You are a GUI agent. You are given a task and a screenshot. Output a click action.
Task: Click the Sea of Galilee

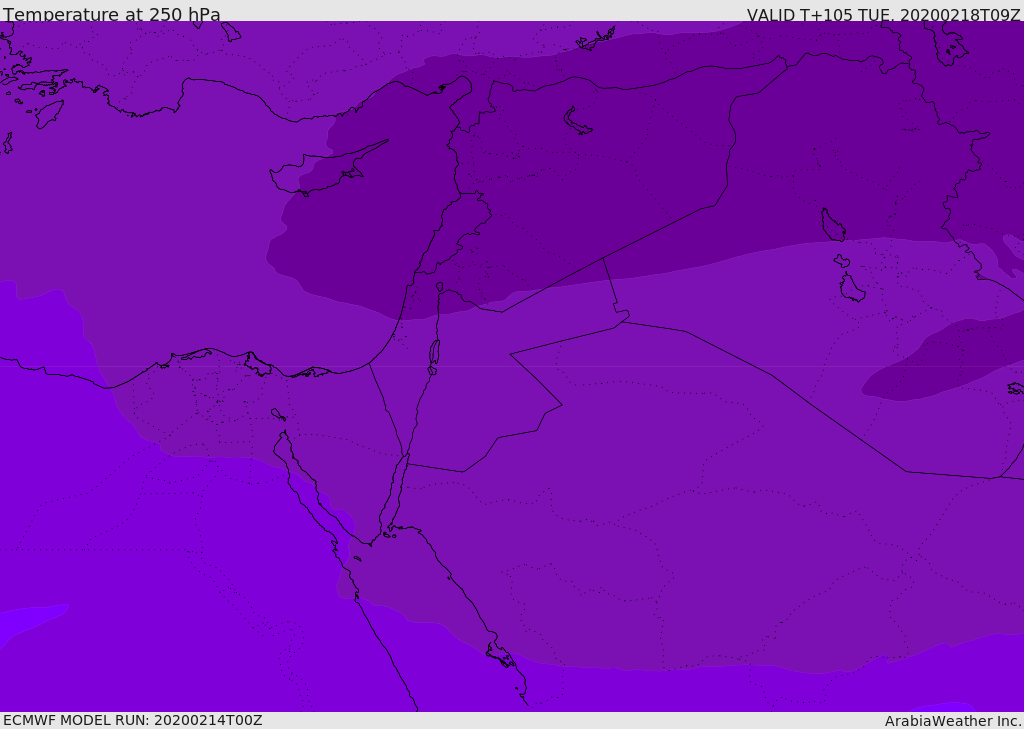[x=439, y=287]
